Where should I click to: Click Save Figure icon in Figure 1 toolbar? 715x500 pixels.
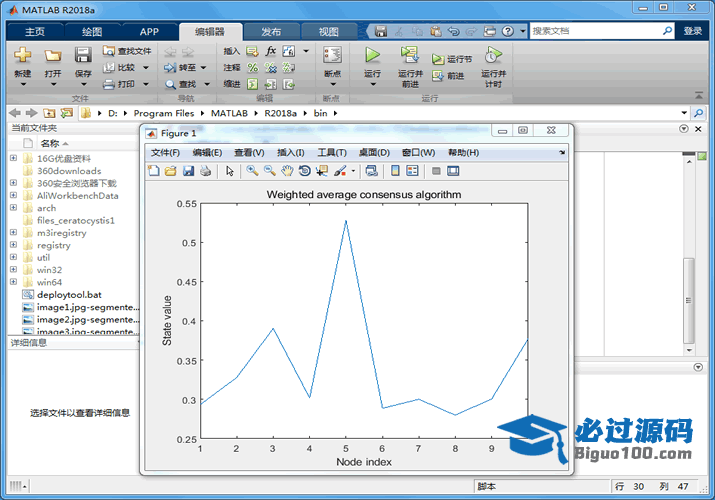point(188,171)
